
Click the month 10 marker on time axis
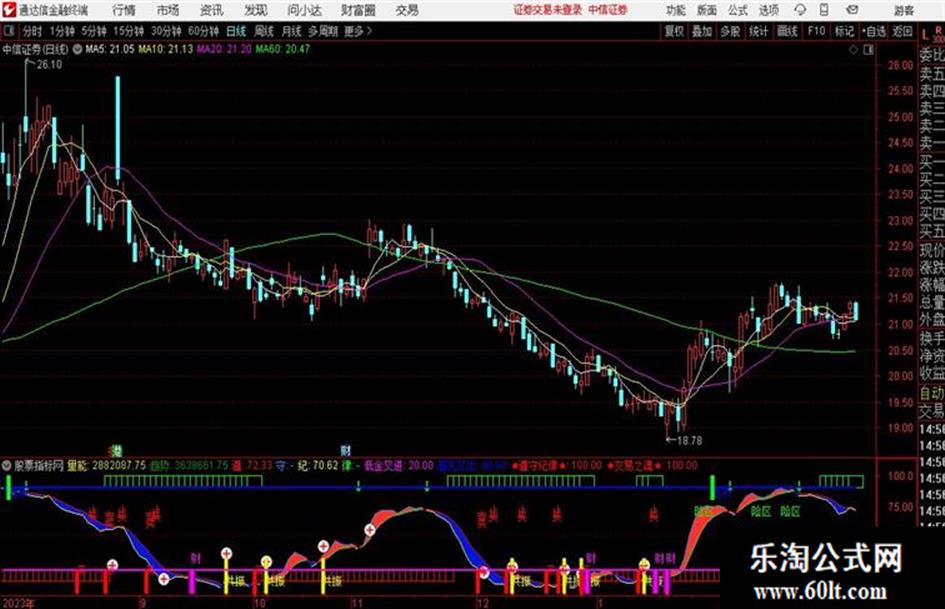click(x=259, y=603)
